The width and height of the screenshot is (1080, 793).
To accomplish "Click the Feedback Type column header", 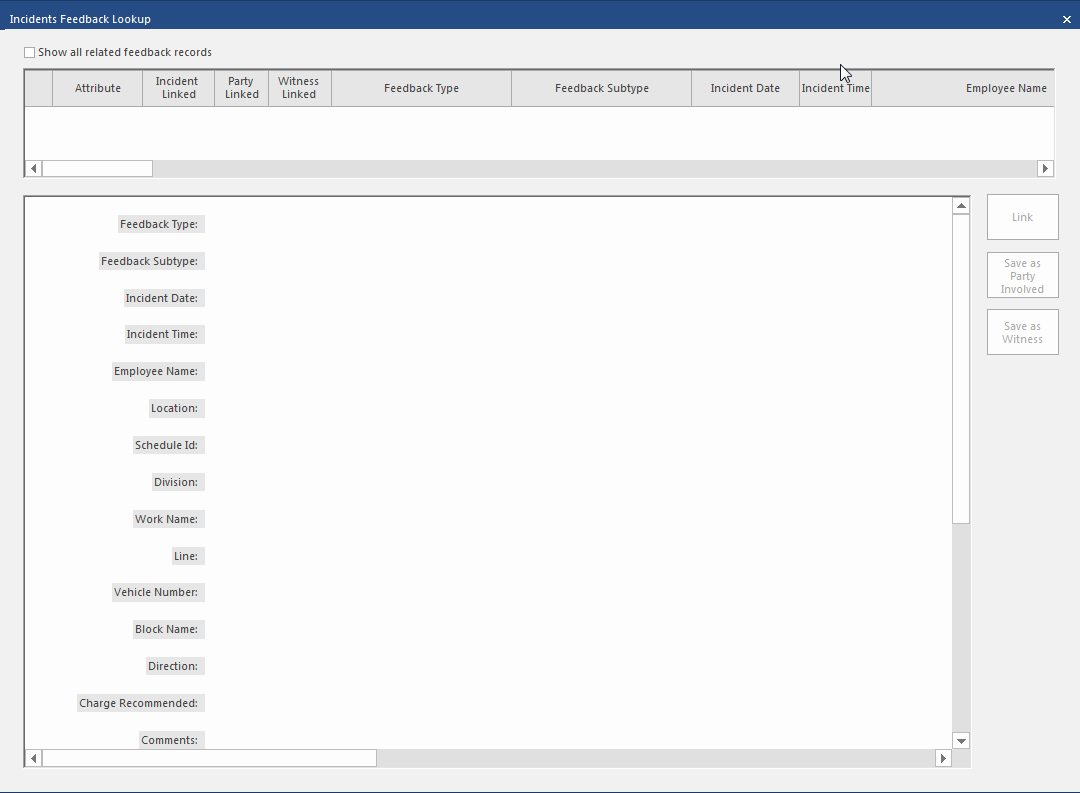I will coord(420,88).
